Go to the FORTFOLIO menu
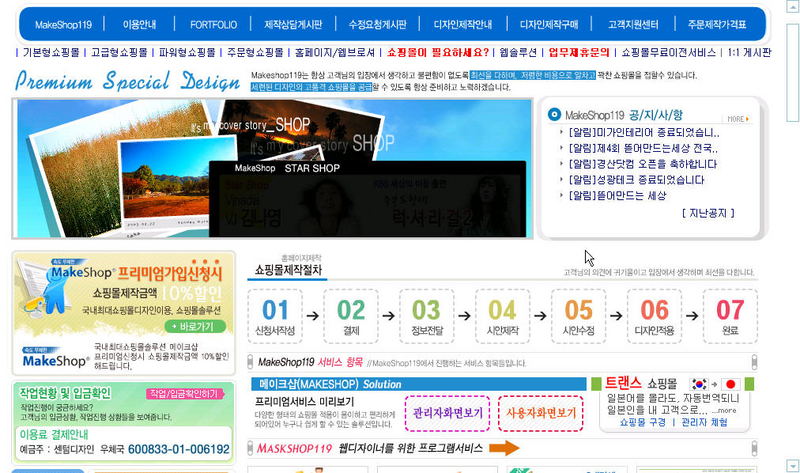This screenshot has width=800, height=473. 213,24
